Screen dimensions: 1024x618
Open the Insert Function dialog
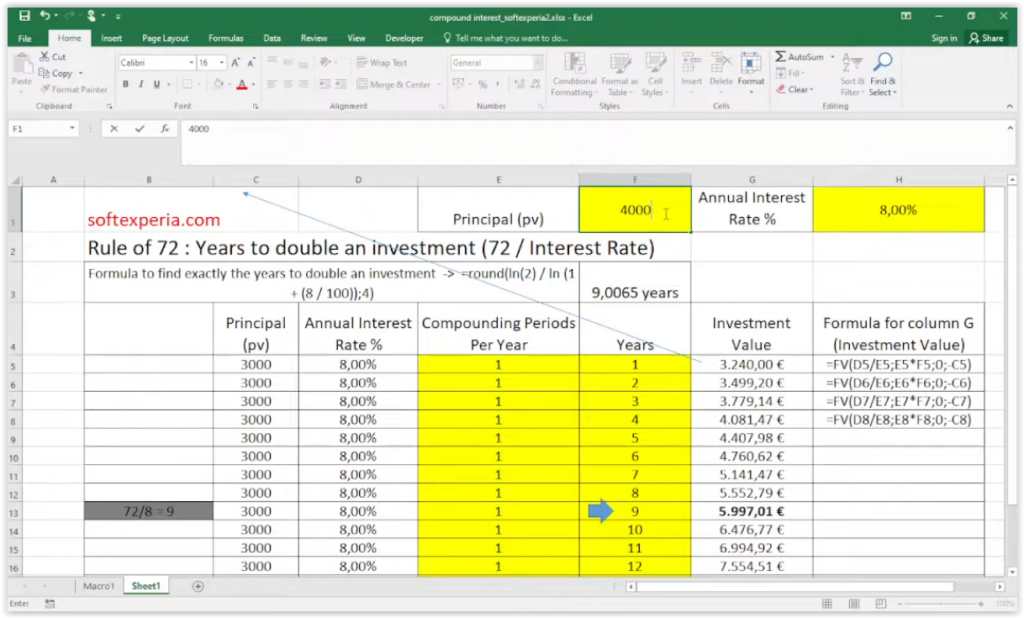point(165,129)
